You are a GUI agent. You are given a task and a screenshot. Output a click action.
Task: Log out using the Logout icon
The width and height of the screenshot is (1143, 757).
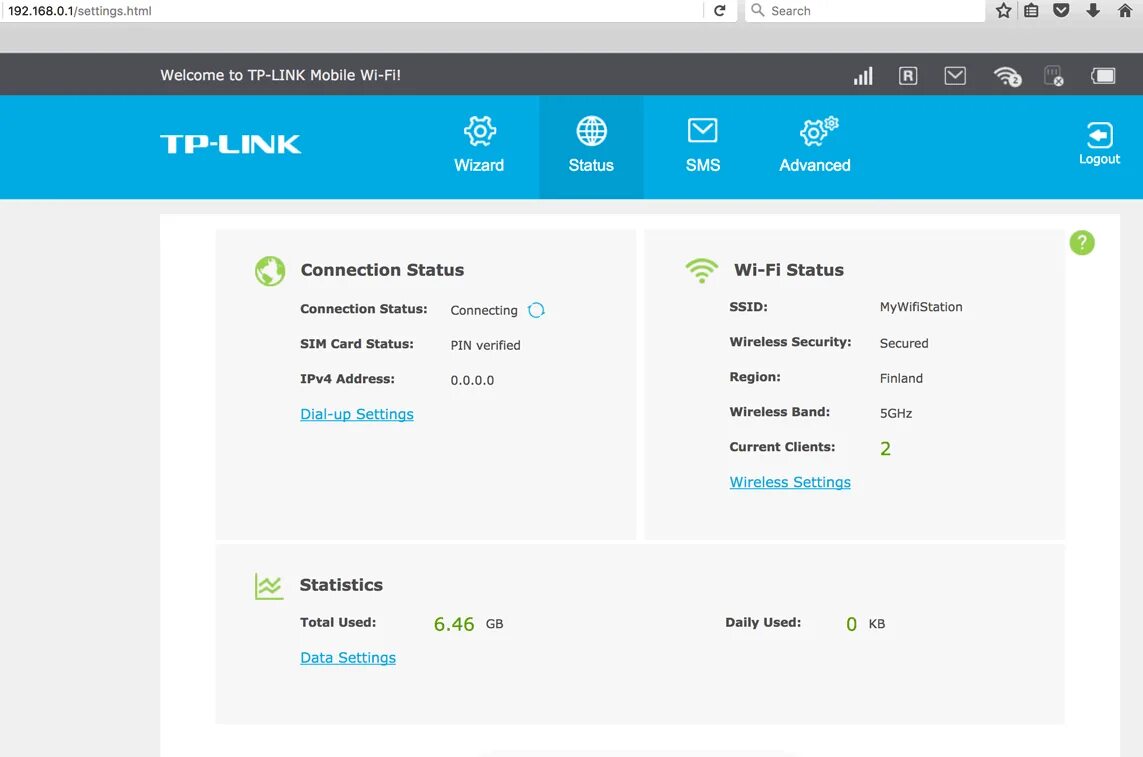coord(1099,144)
